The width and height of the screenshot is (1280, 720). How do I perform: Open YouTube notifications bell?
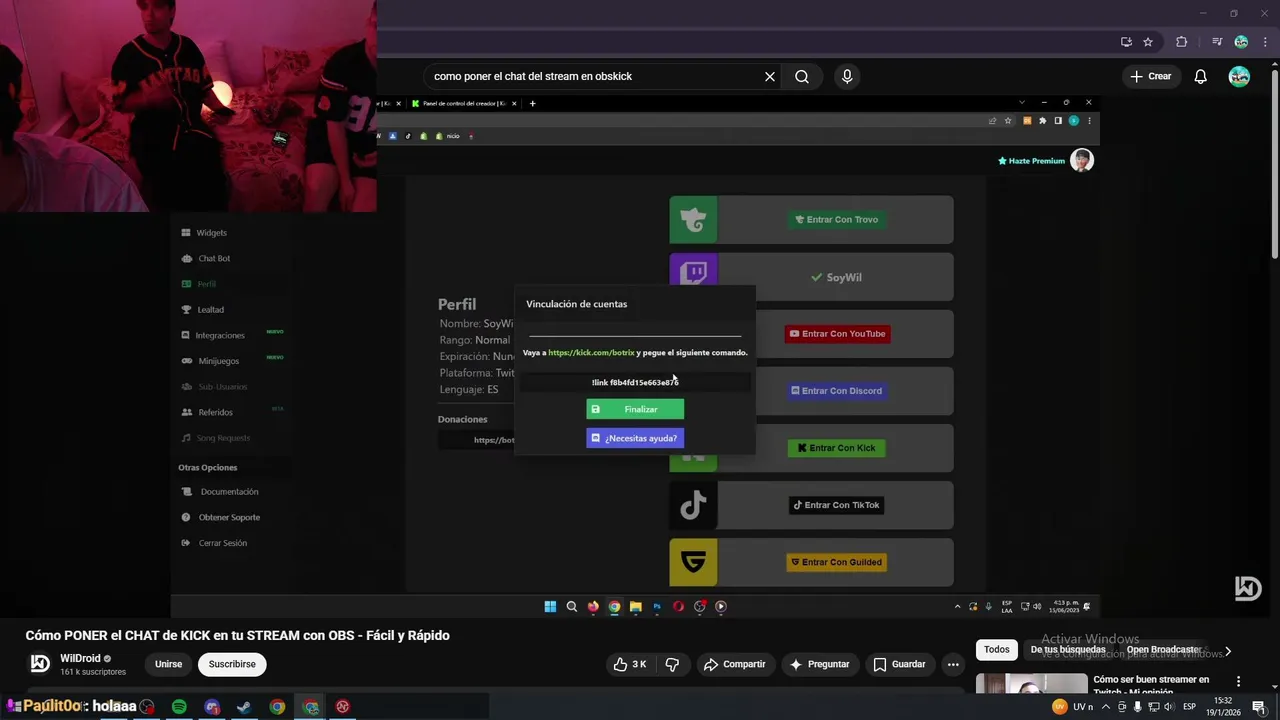point(1201,76)
